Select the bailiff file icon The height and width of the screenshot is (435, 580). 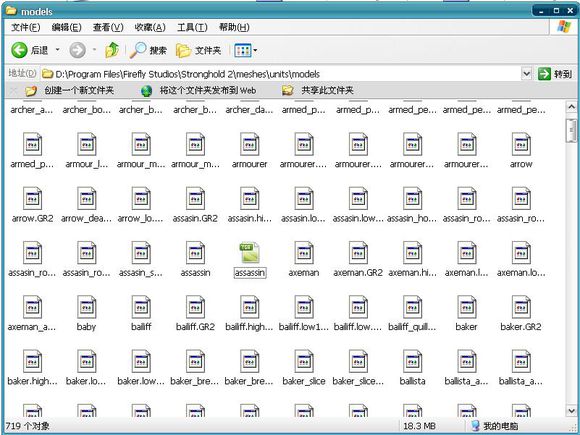tap(141, 307)
